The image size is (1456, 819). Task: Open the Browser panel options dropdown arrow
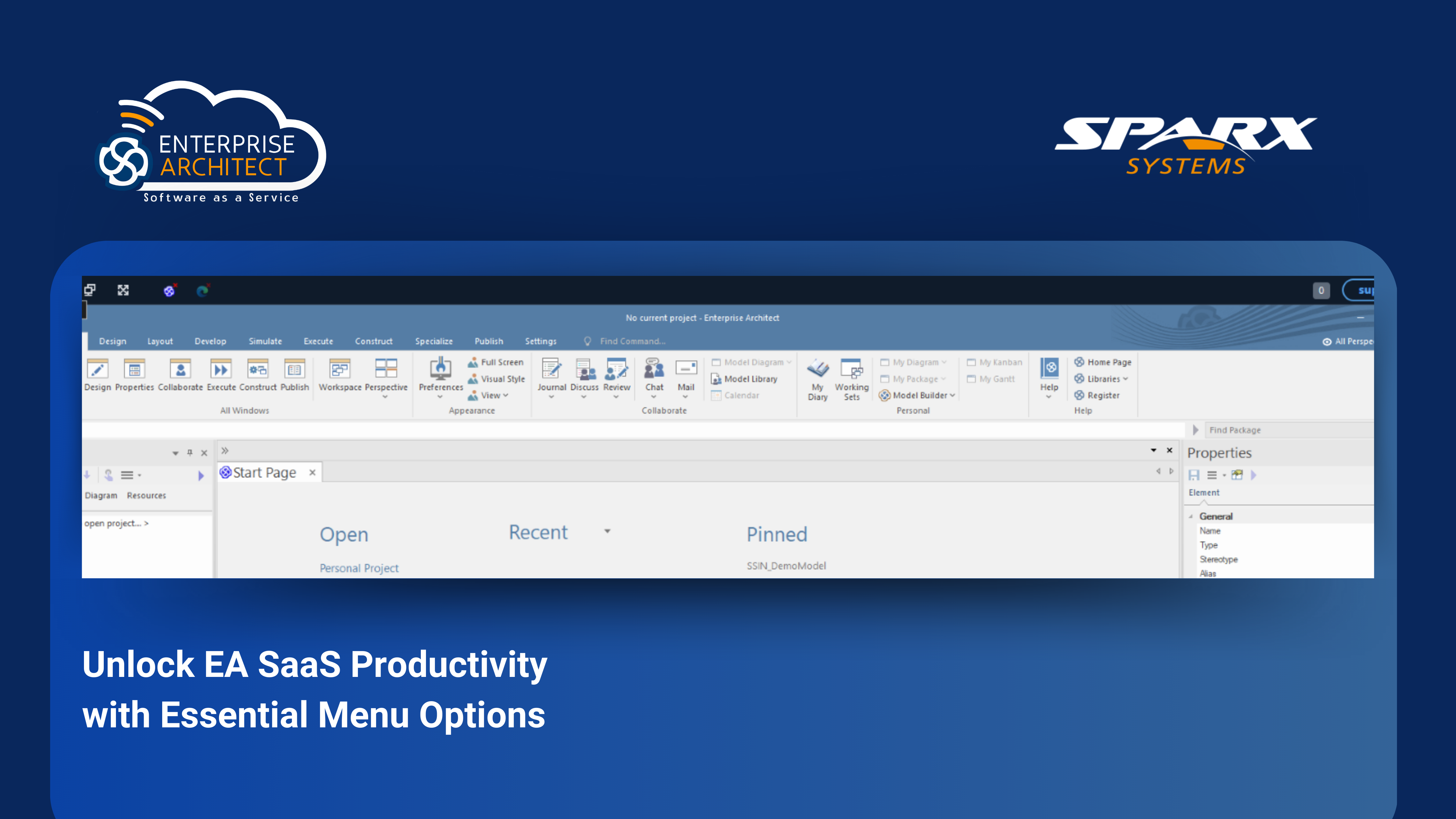pyautogui.click(x=175, y=453)
